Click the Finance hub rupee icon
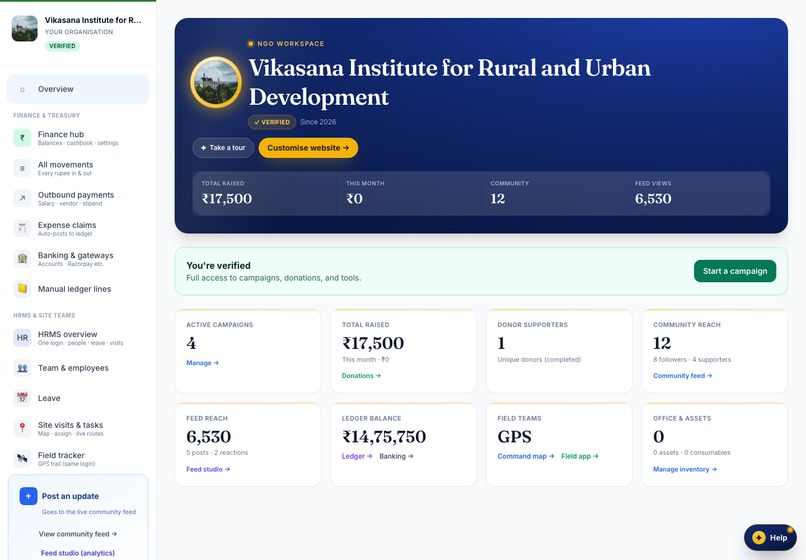 (22, 138)
